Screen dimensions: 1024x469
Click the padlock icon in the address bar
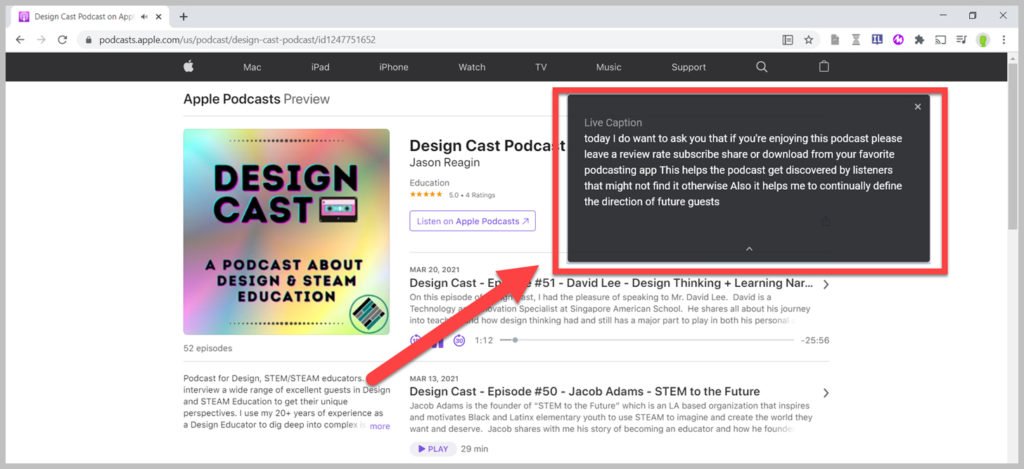pos(89,40)
